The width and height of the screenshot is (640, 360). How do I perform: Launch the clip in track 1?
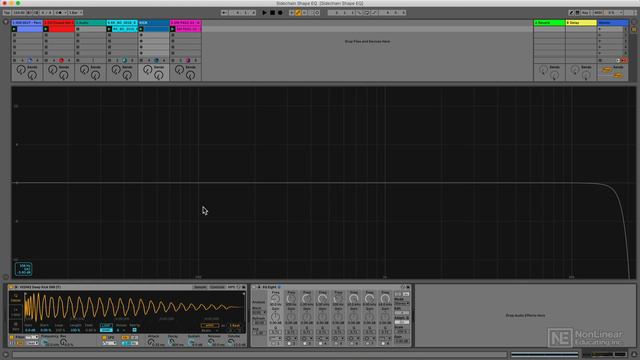coord(14,29)
